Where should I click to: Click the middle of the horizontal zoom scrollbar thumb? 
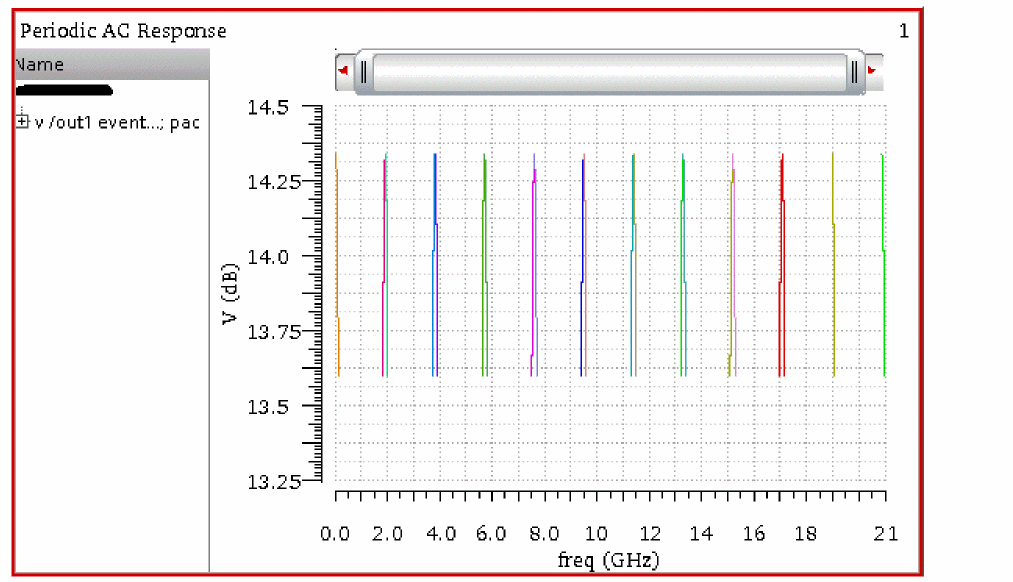[609, 72]
